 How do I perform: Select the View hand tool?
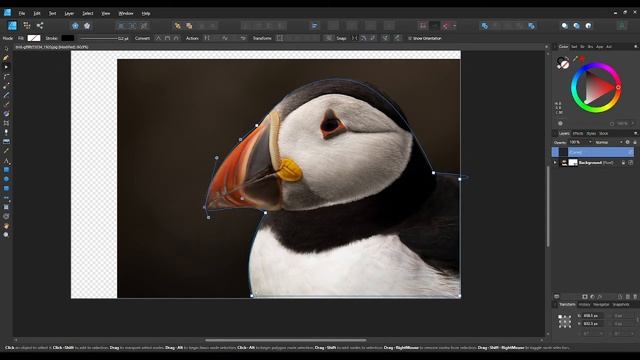[6, 226]
